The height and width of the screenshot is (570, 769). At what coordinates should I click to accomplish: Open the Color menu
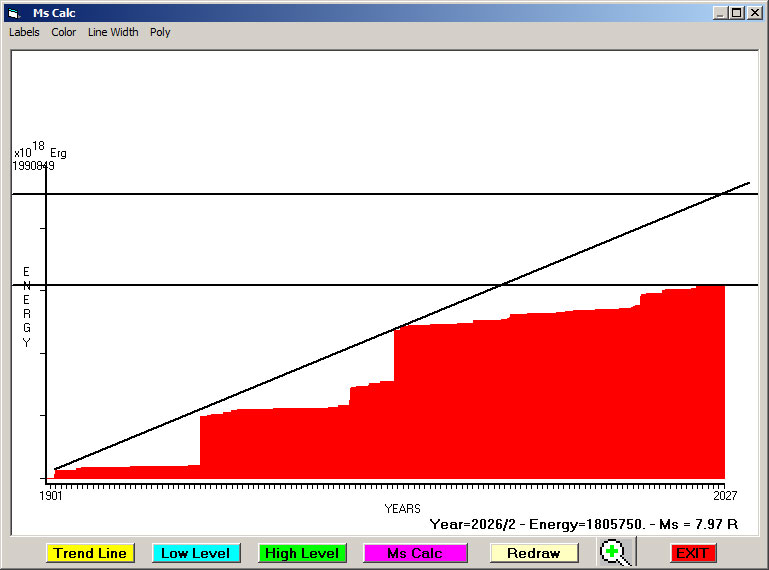64,32
